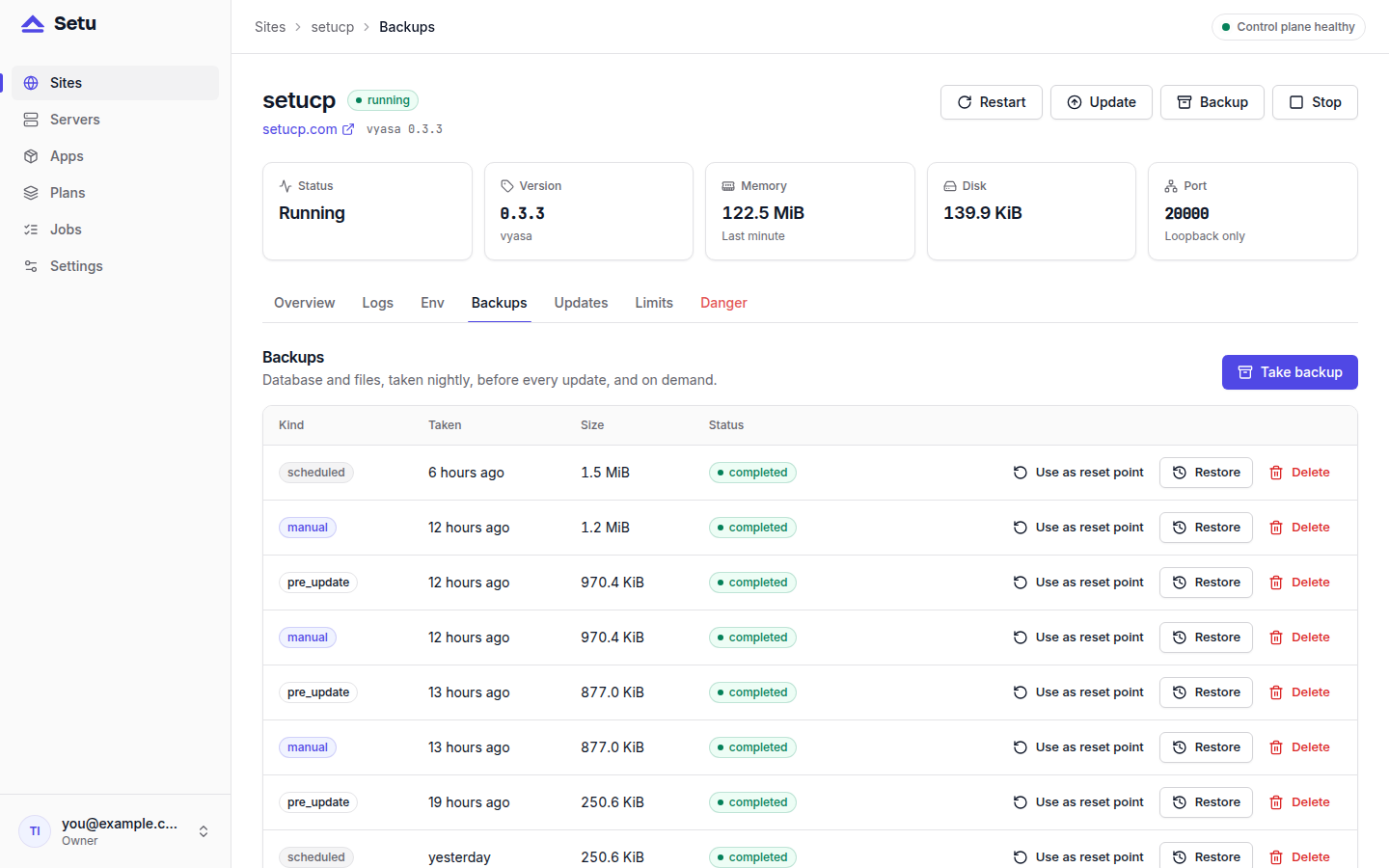Open Jobs in the sidebar

pyautogui.click(x=115, y=230)
